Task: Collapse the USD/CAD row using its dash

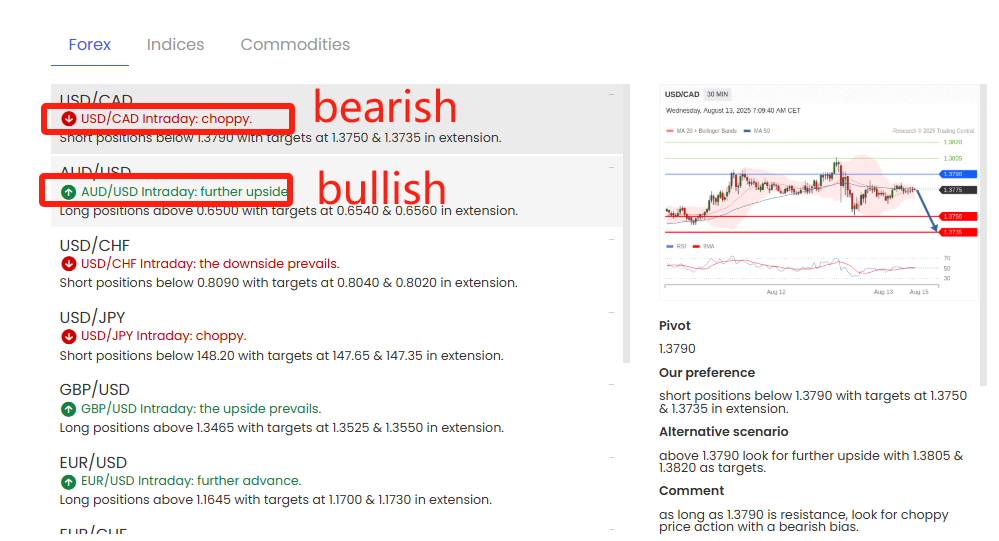Action: (611, 94)
